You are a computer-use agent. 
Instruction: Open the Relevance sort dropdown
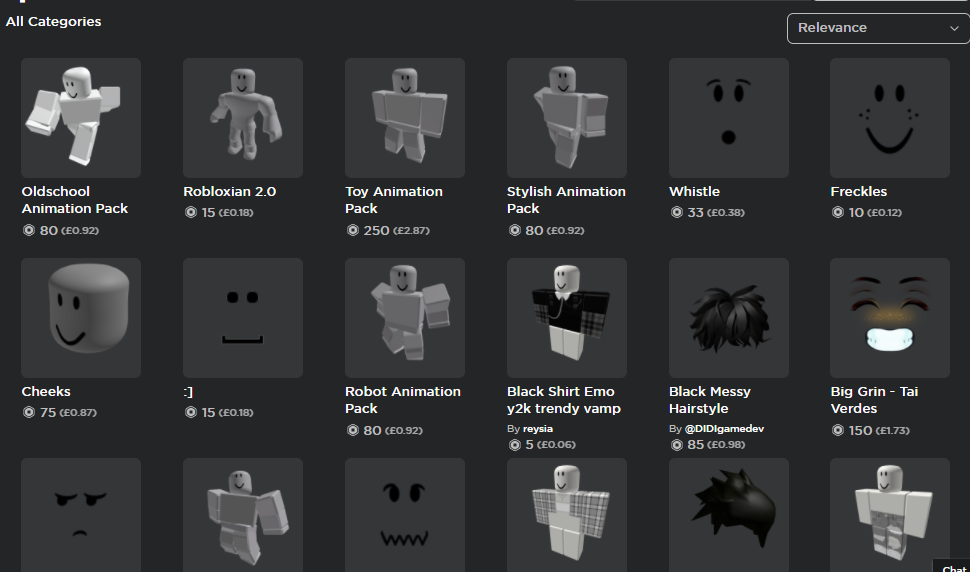click(x=878, y=28)
